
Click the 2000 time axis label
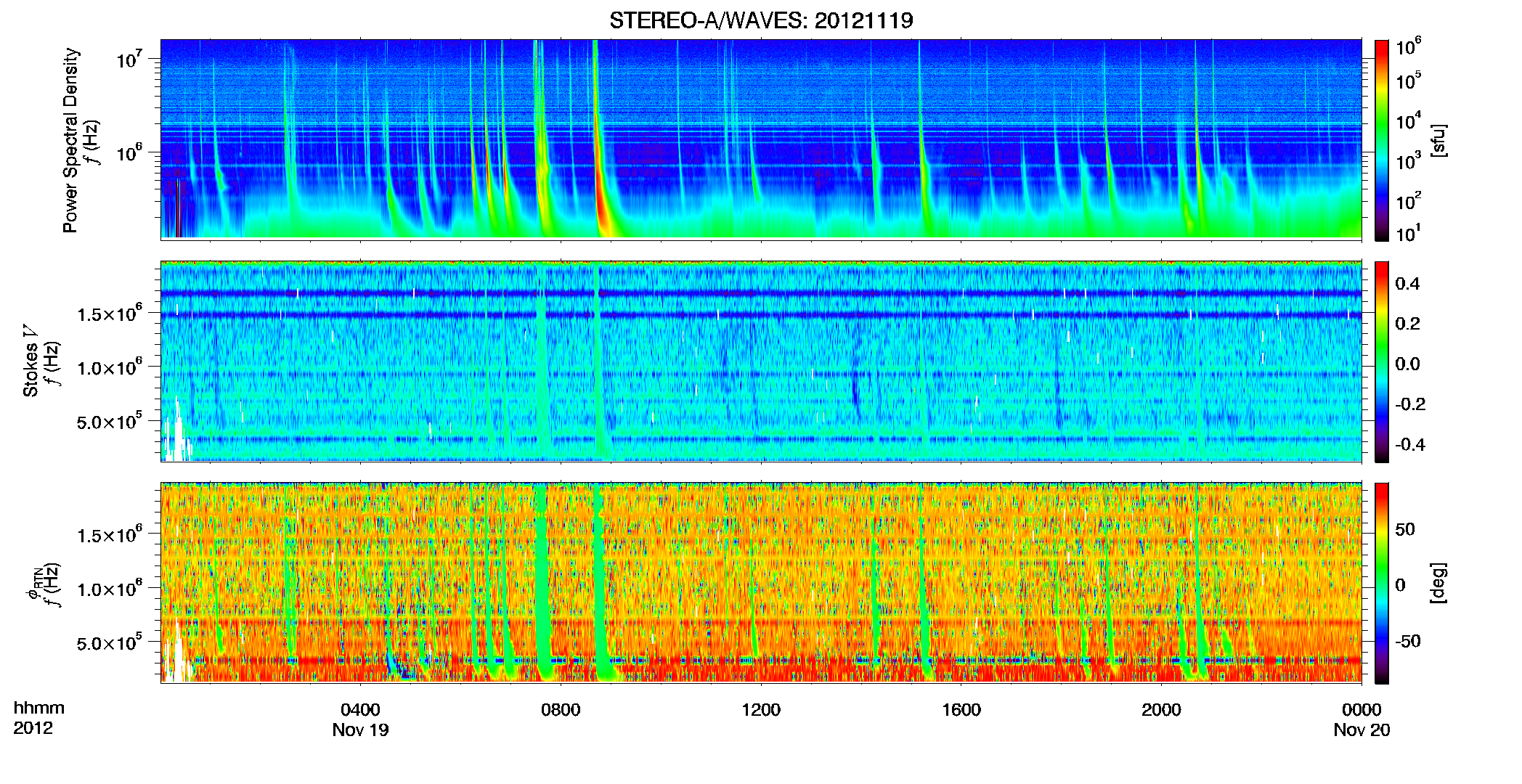coord(1161,710)
